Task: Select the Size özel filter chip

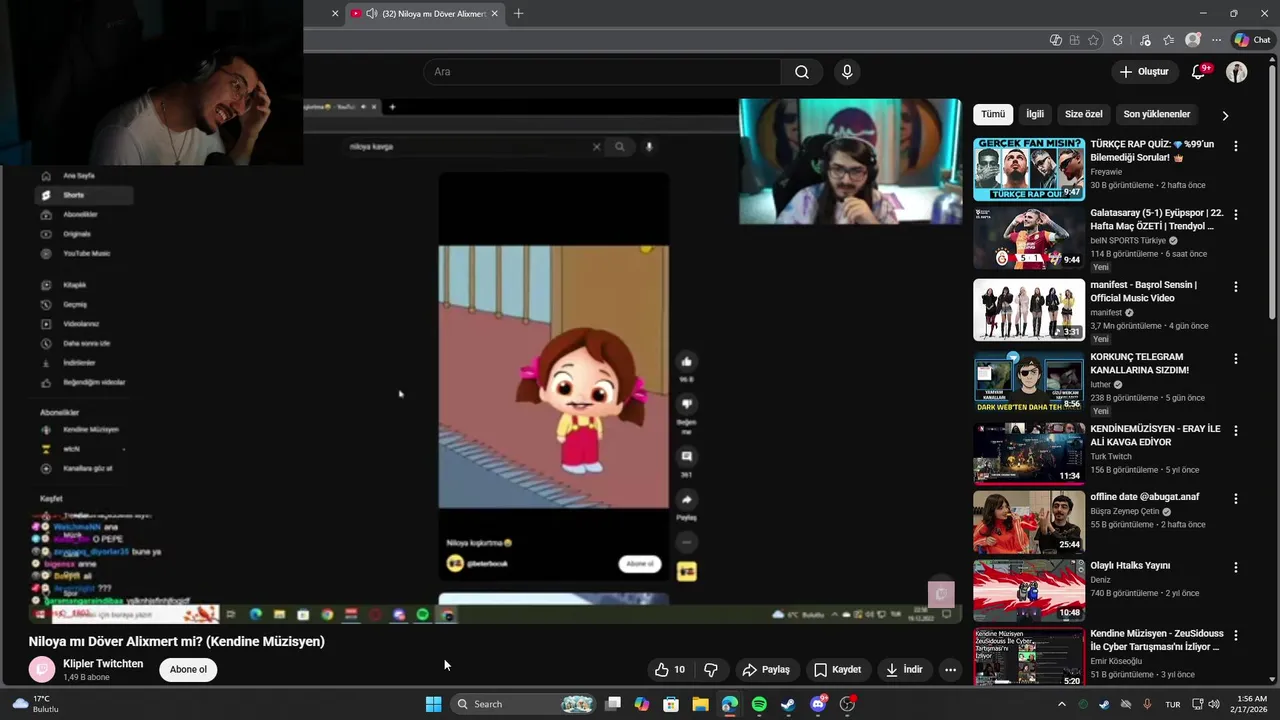Action: point(1083,114)
